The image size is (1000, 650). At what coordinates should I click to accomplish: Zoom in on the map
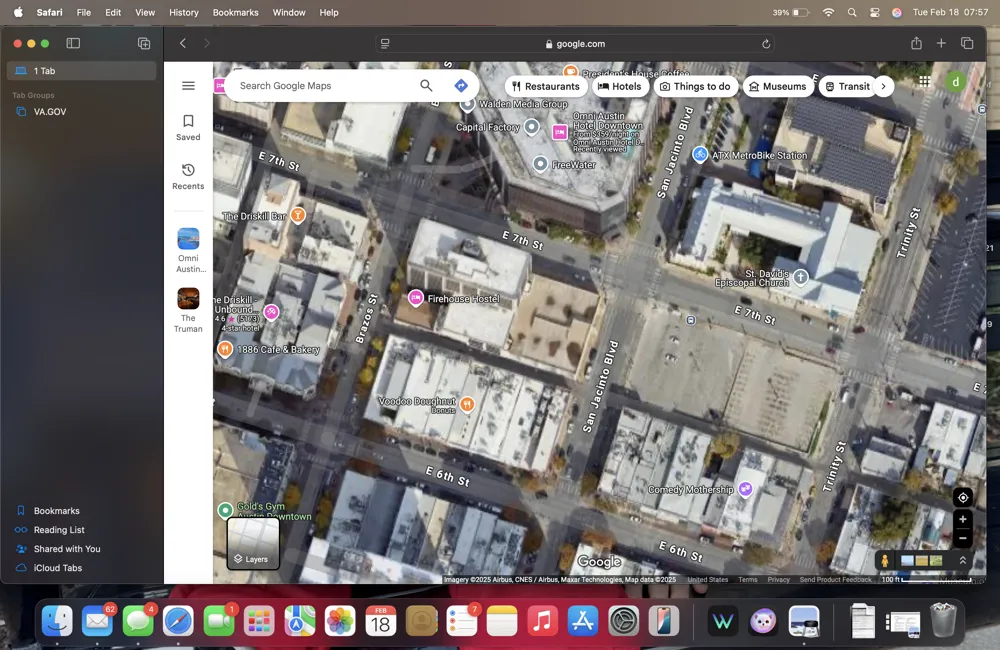click(962, 519)
